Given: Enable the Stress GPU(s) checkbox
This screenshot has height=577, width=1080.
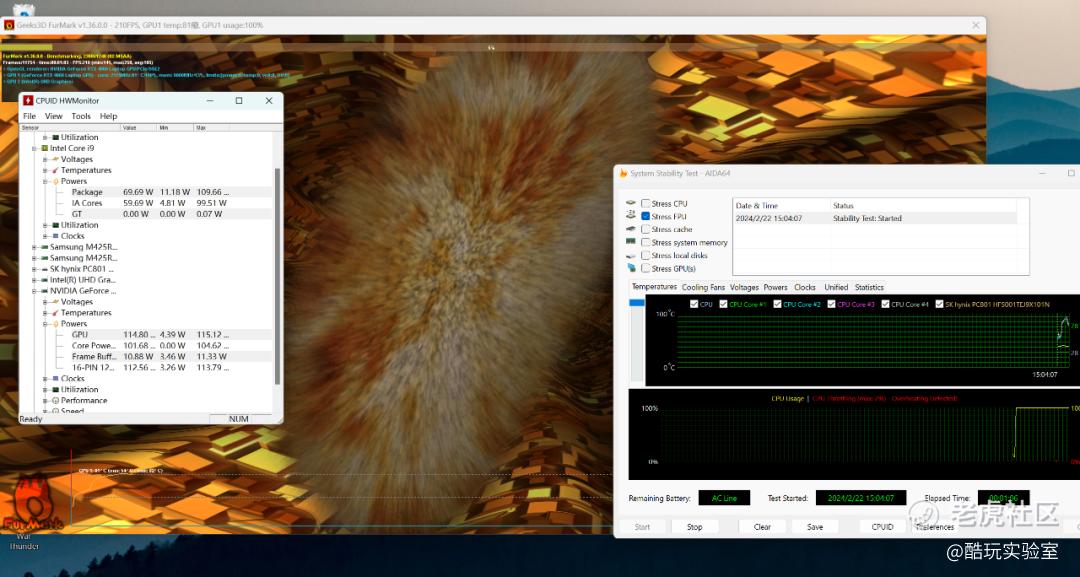Looking at the screenshot, I should pos(645,269).
